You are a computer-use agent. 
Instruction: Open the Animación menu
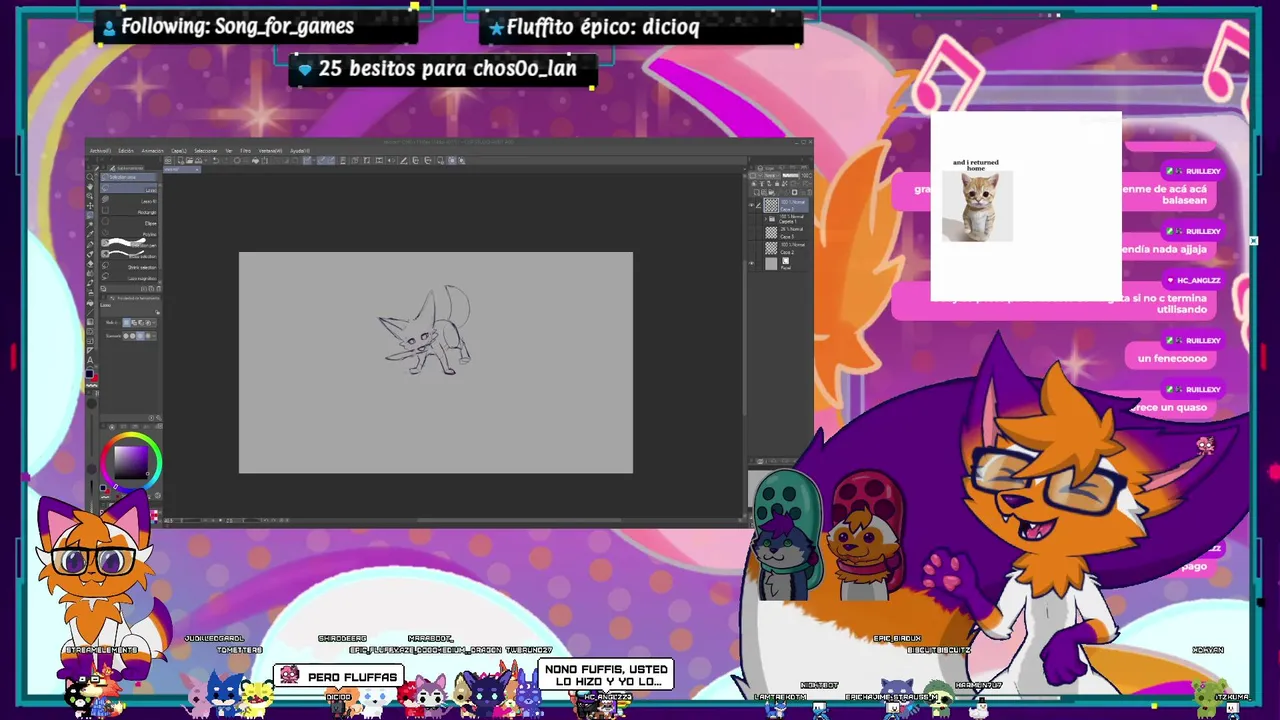point(153,151)
